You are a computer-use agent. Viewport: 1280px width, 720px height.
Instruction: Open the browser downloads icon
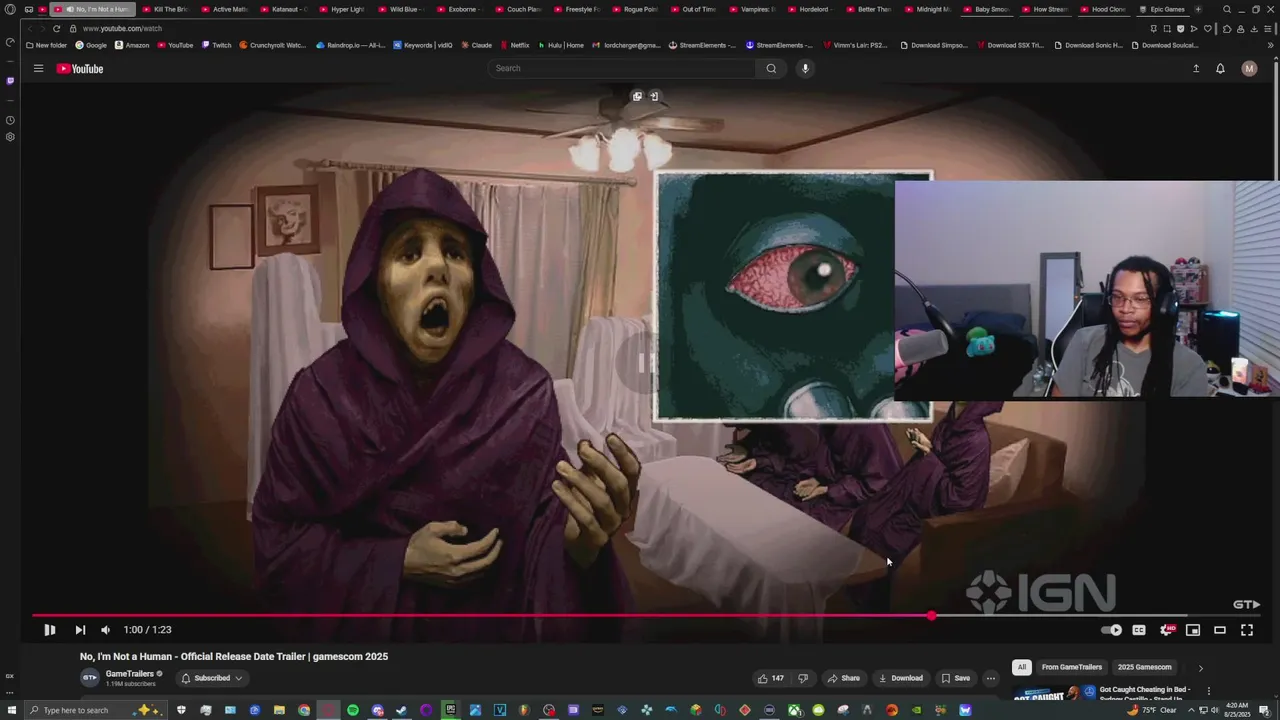1254,29
